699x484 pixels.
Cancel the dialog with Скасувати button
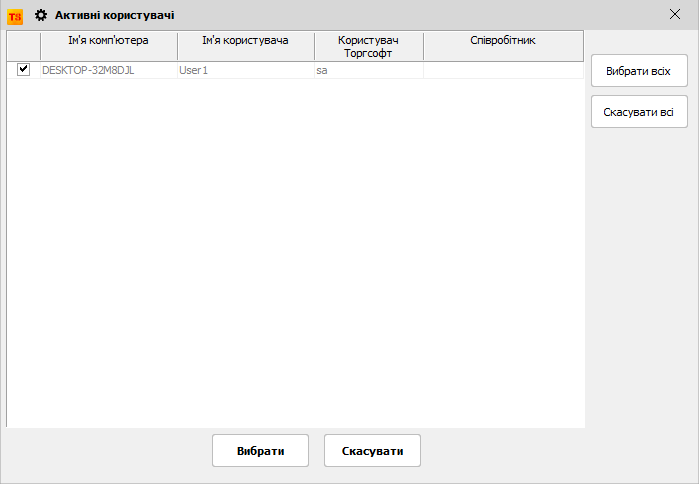(x=372, y=451)
